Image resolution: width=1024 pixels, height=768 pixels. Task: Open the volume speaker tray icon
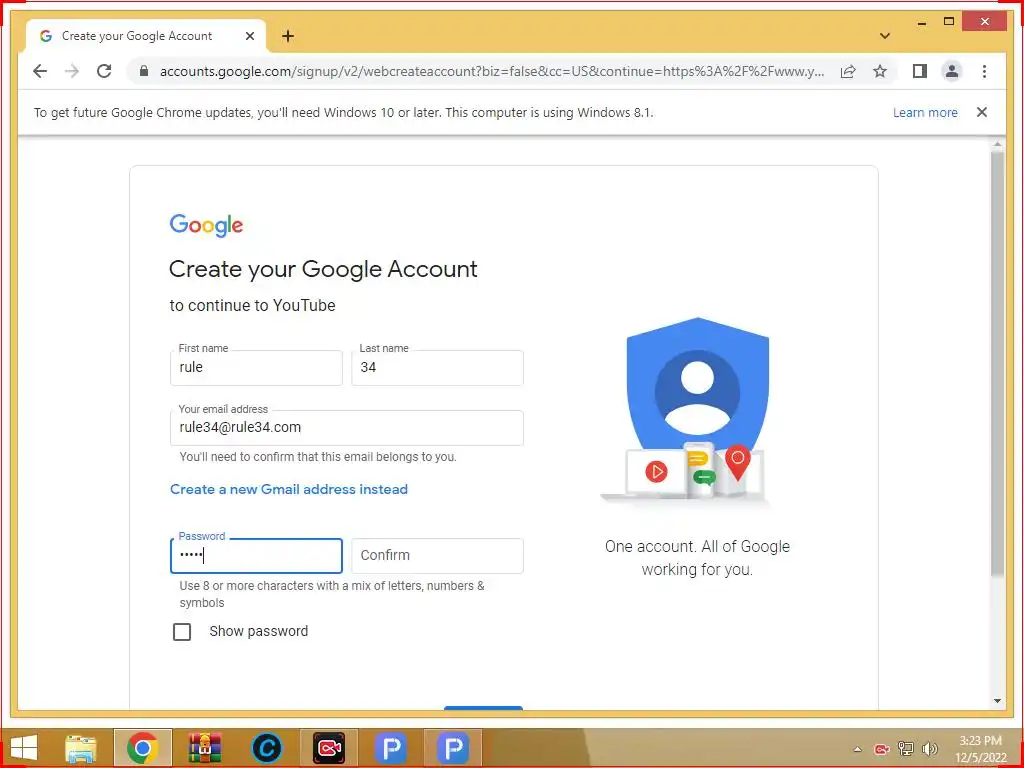coord(930,749)
